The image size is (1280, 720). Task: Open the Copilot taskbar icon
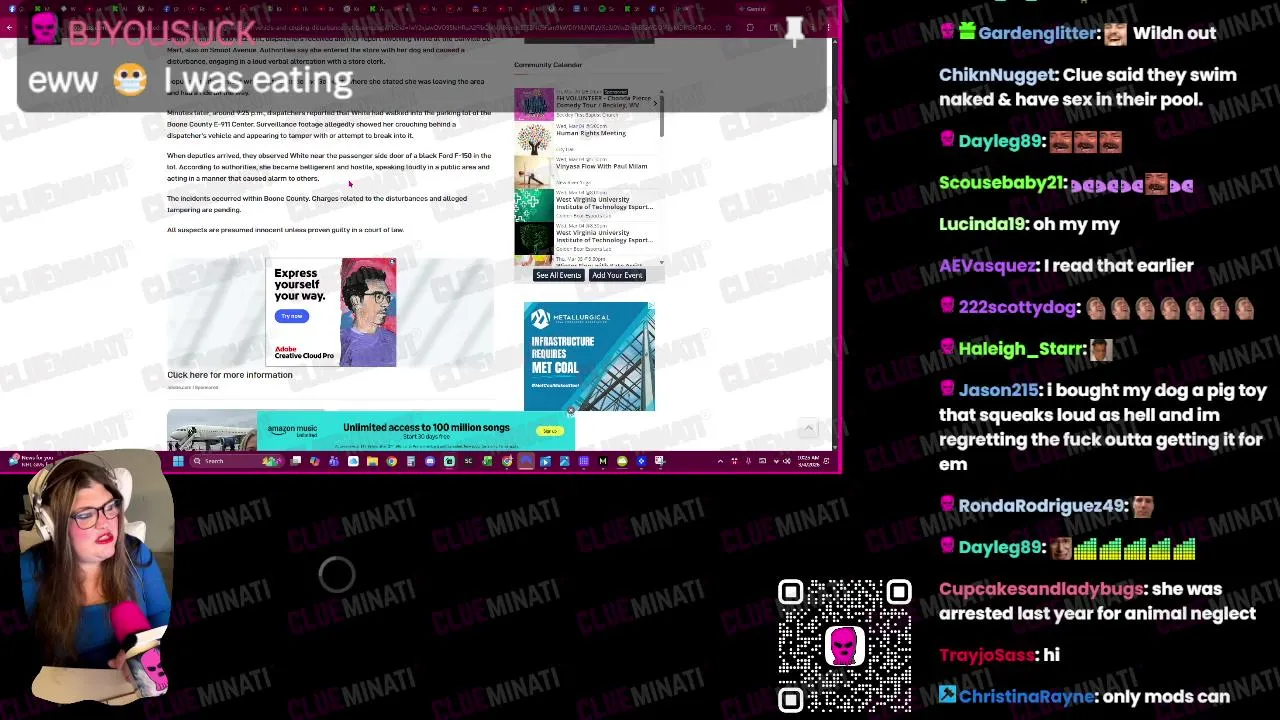pyautogui.click(x=314, y=461)
